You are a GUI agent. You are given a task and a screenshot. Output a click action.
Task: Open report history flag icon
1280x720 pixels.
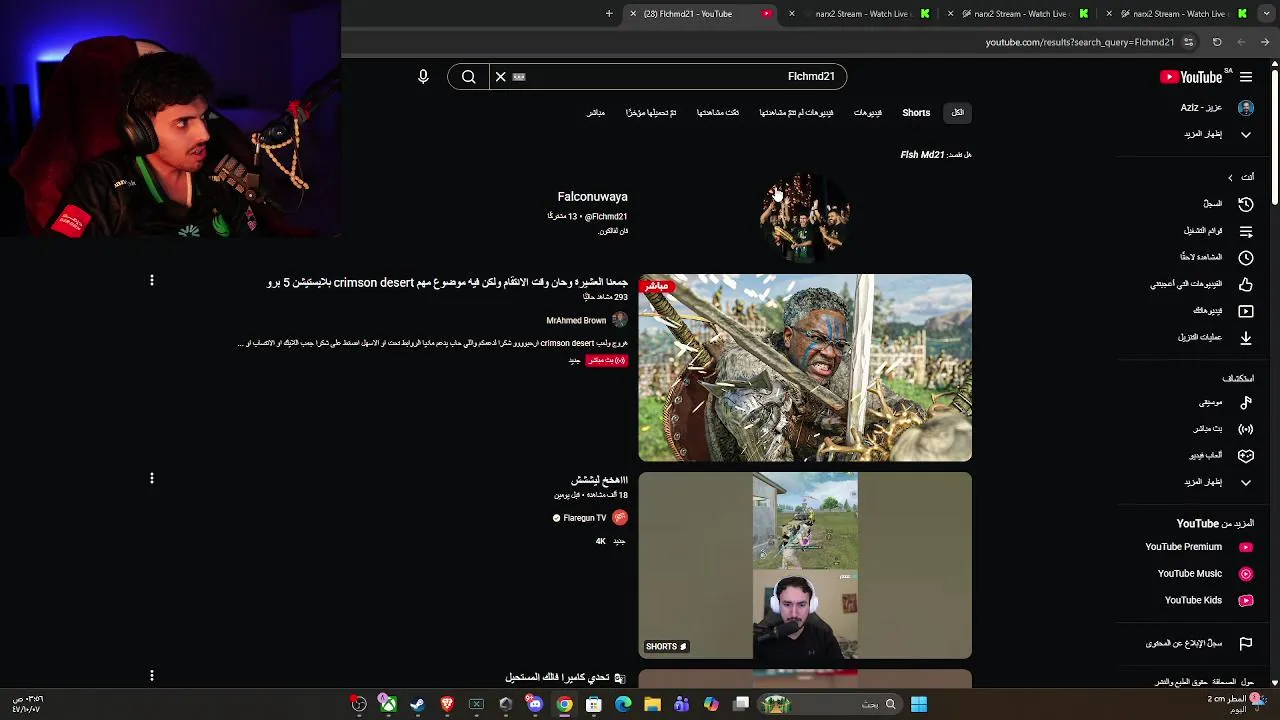click(1246, 644)
